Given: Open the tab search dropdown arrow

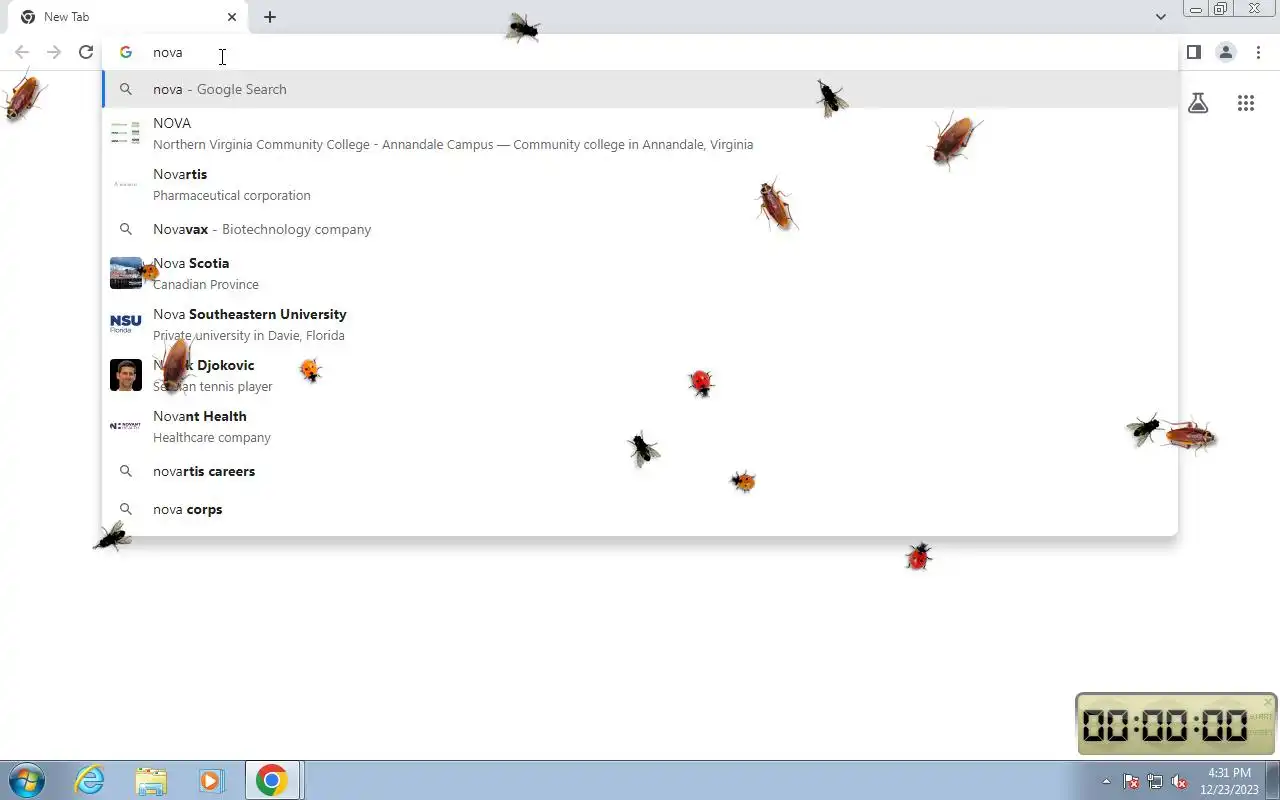Looking at the screenshot, I should (x=1160, y=17).
